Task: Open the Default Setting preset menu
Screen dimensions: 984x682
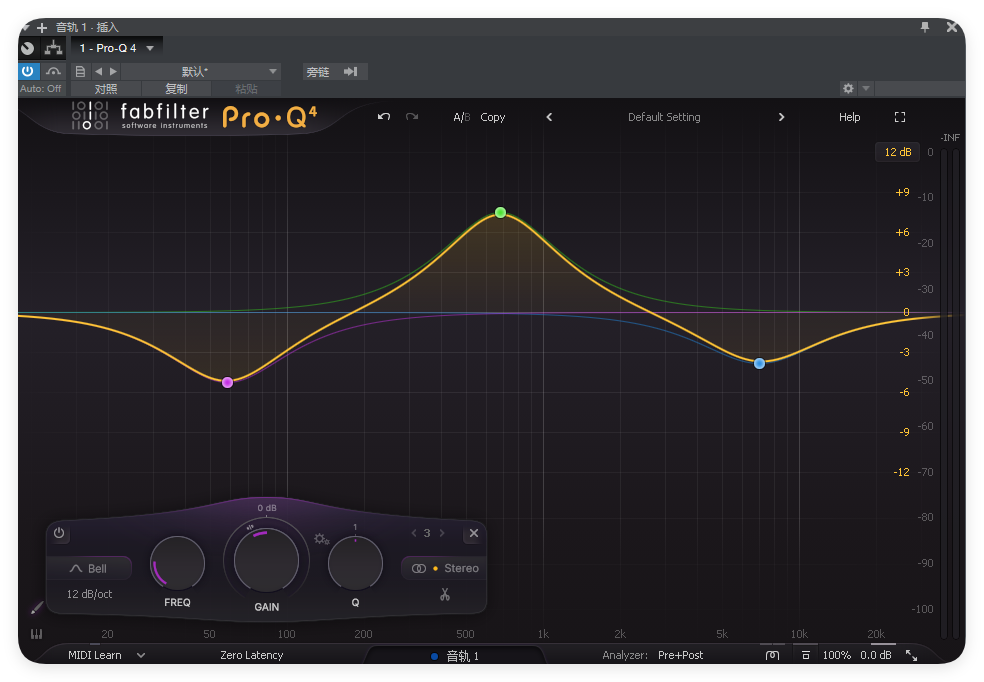Action: tap(664, 117)
